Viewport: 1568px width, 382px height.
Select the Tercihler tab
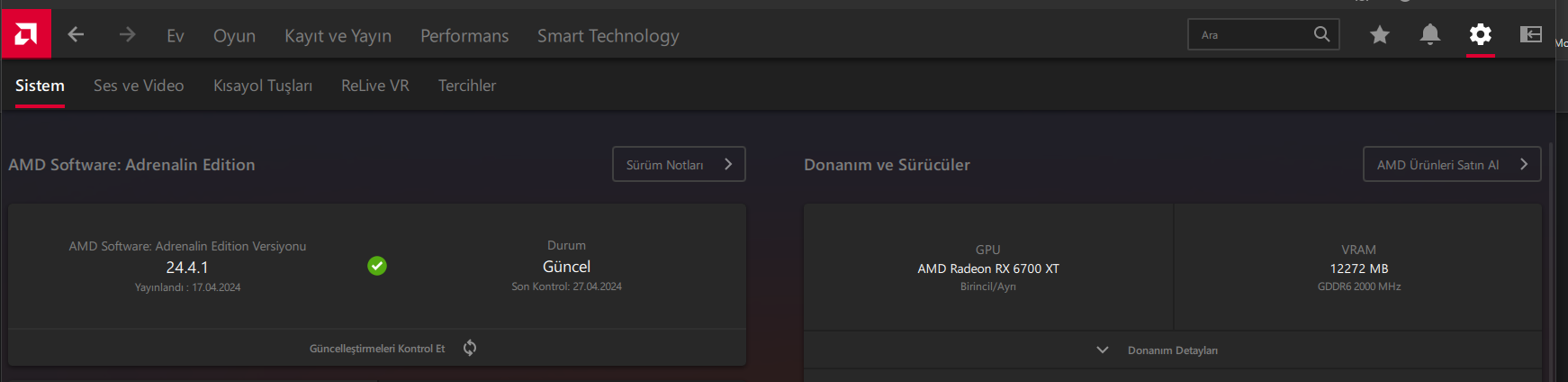tap(467, 86)
